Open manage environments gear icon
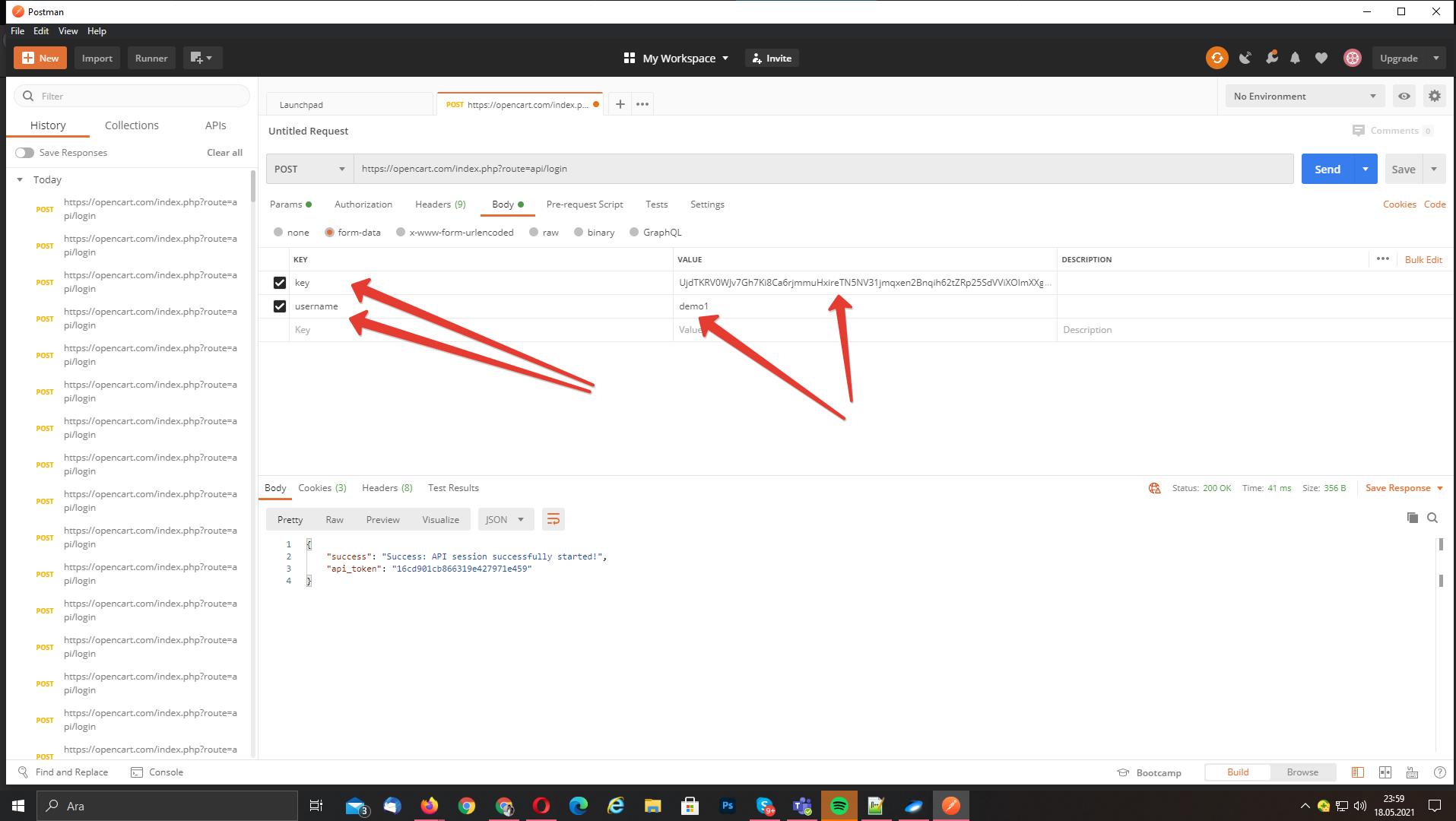This screenshot has height=821, width=1456. (x=1435, y=96)
